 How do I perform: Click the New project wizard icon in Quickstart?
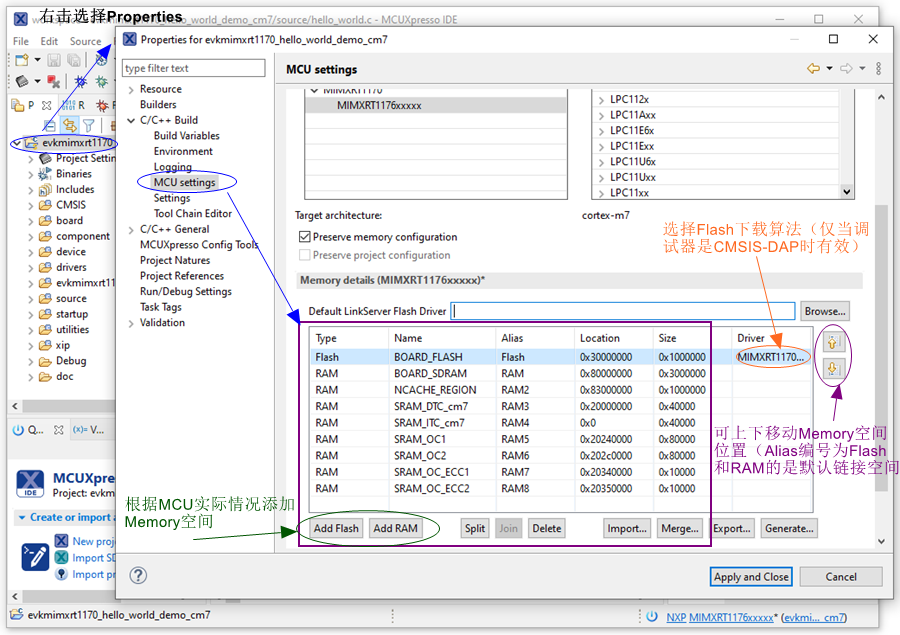click(61, 541)
